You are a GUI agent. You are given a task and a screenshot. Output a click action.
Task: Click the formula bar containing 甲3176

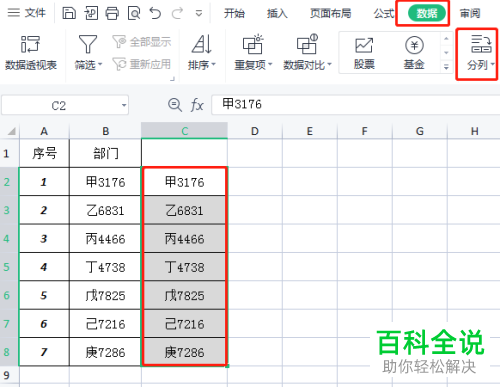(355, 105)
